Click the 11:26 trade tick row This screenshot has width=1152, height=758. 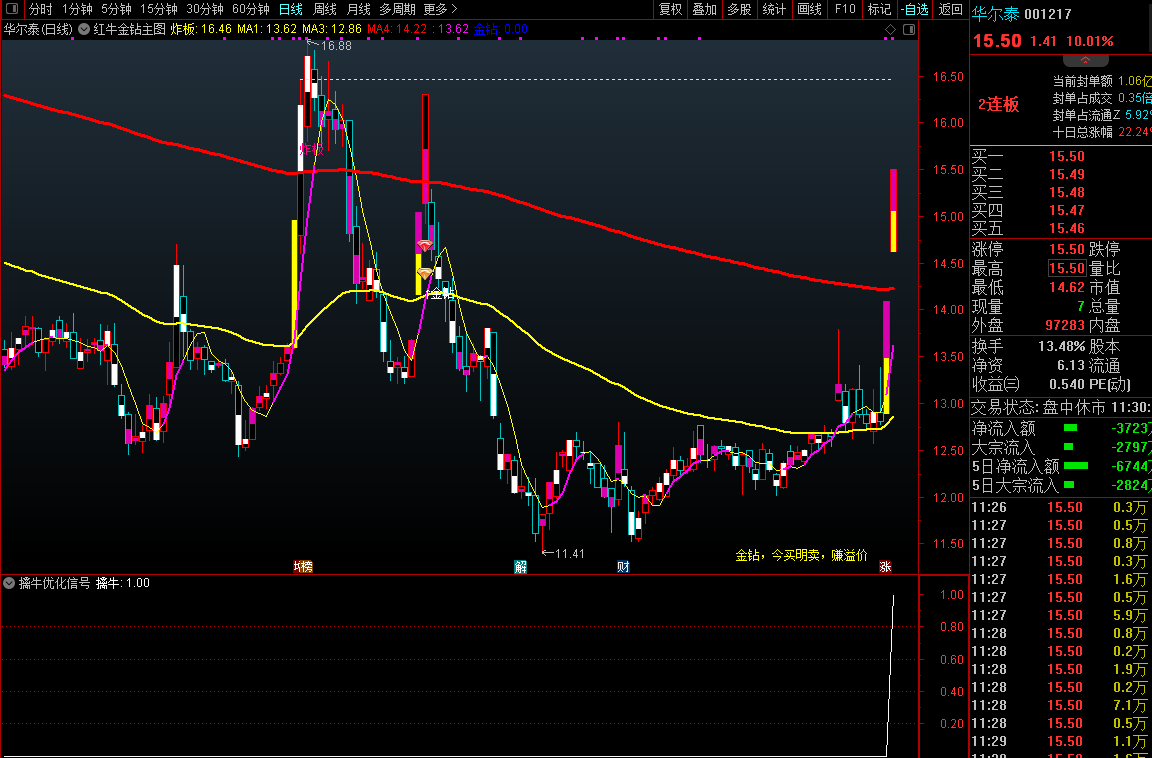pyautogui.click(x=1061, y=508)
